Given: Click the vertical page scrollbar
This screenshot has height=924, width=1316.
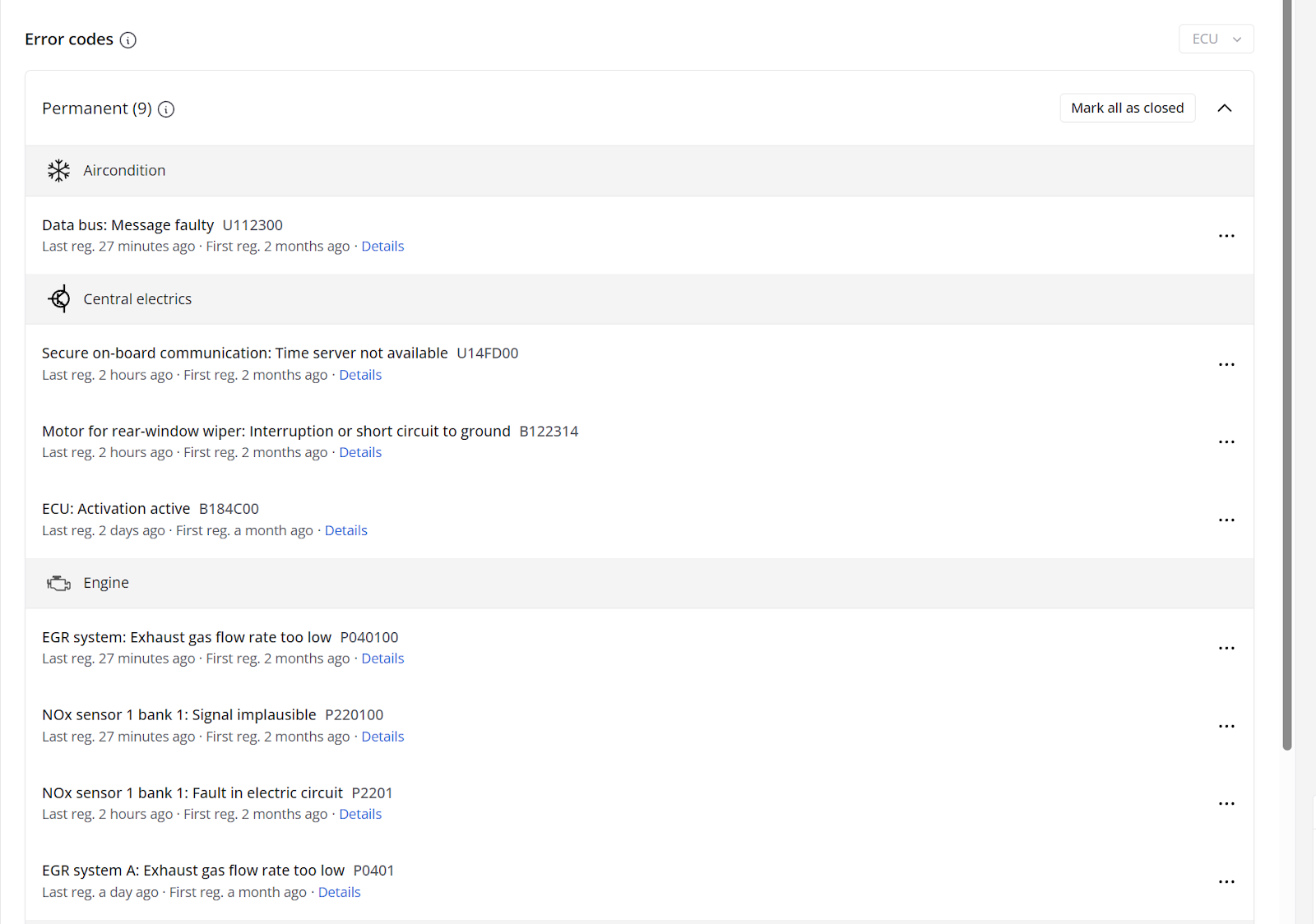Looking at the screenshot, I should pyautogui.click(x=1287, y=370).
